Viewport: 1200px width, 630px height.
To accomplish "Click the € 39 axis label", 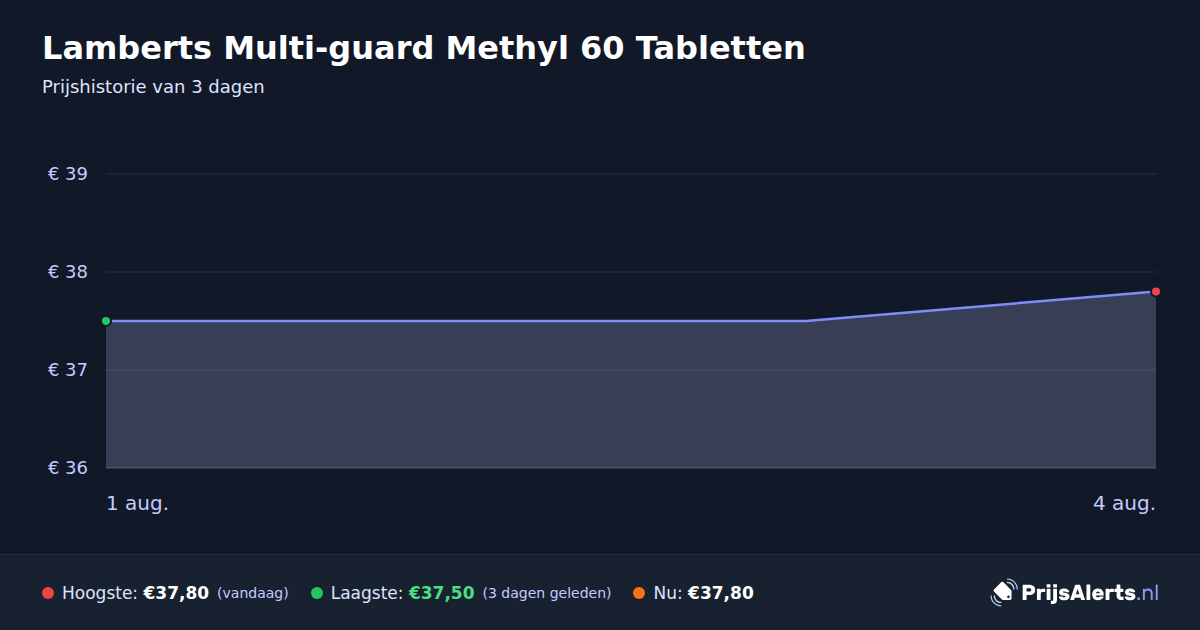I will pos(68,174).
